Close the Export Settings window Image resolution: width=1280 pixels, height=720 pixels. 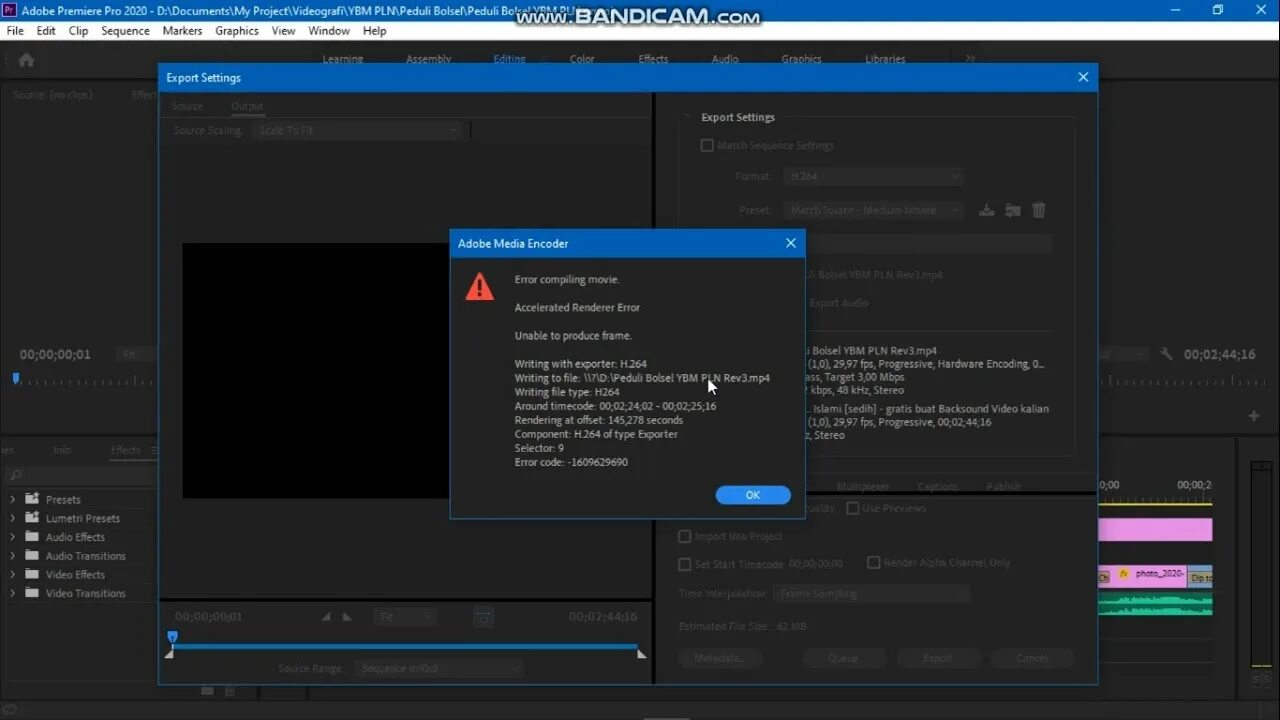1083,77
